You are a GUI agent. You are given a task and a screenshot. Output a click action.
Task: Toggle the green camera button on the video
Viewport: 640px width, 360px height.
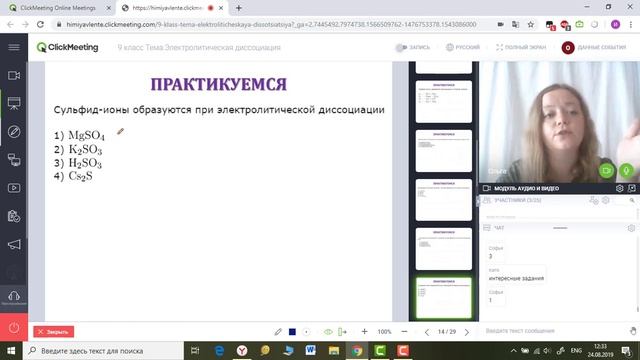[606, 170]
